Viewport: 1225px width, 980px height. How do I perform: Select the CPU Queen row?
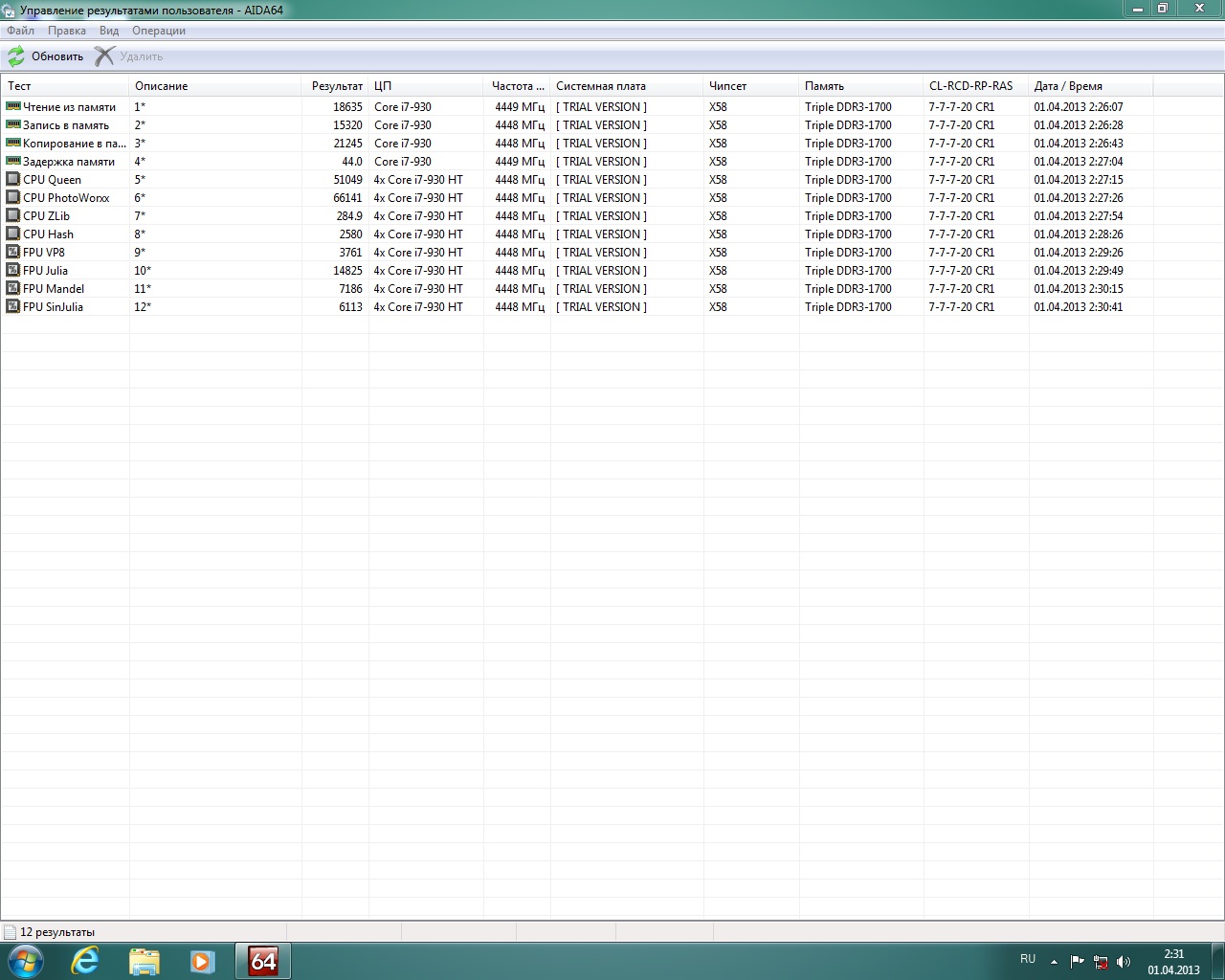578,180
